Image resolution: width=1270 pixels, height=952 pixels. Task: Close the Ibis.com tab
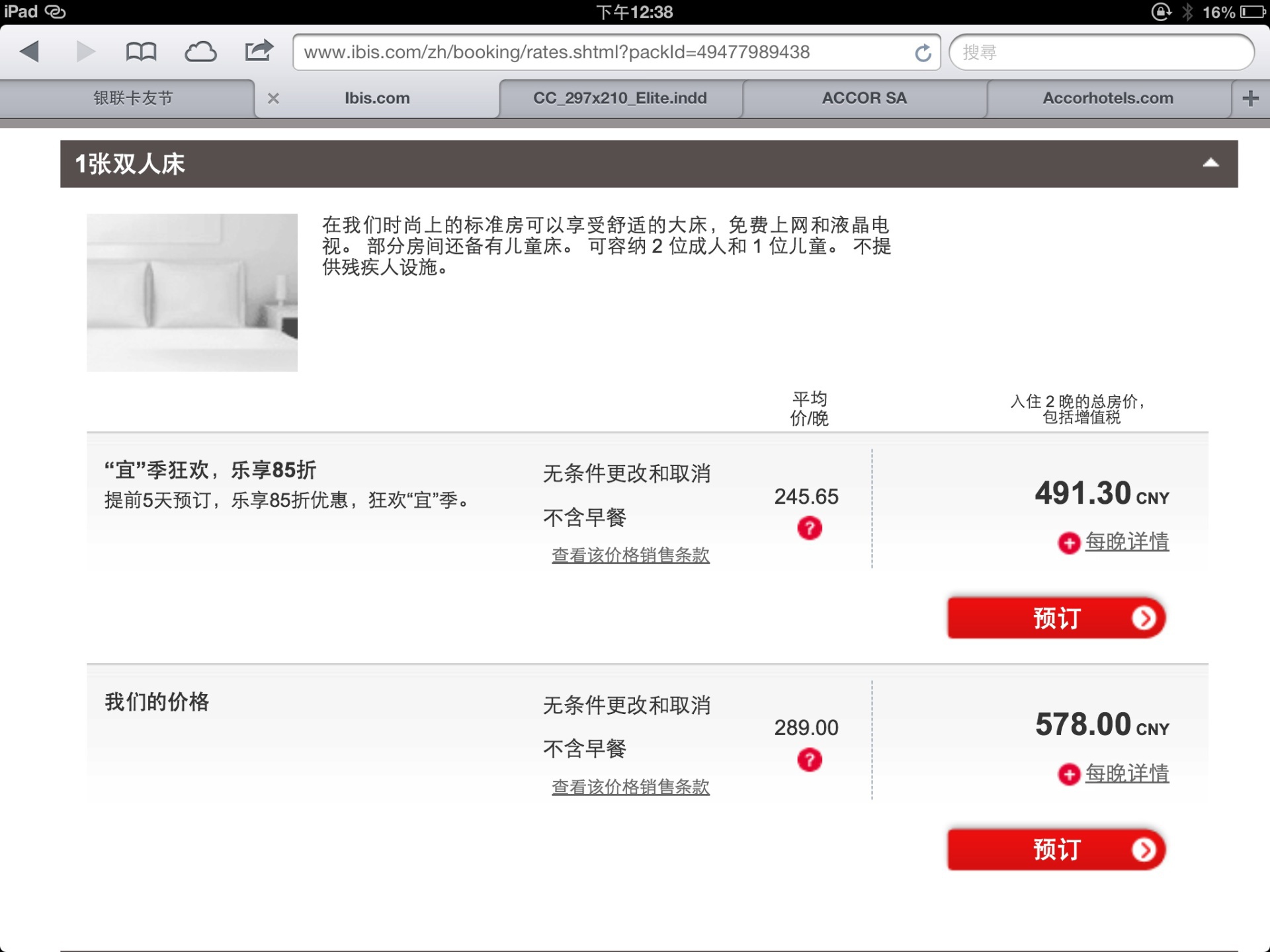pyautogui.click(x=273, y=99)
